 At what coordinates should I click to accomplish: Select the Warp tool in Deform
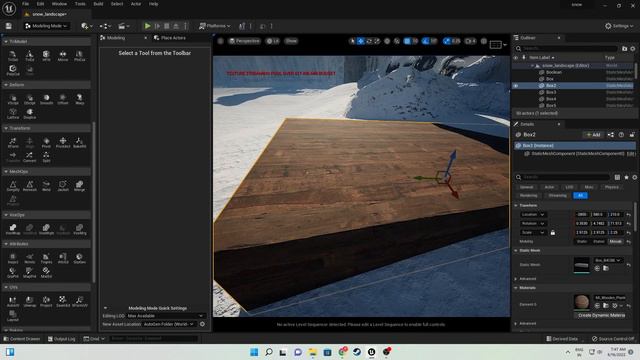pos(80,100)
